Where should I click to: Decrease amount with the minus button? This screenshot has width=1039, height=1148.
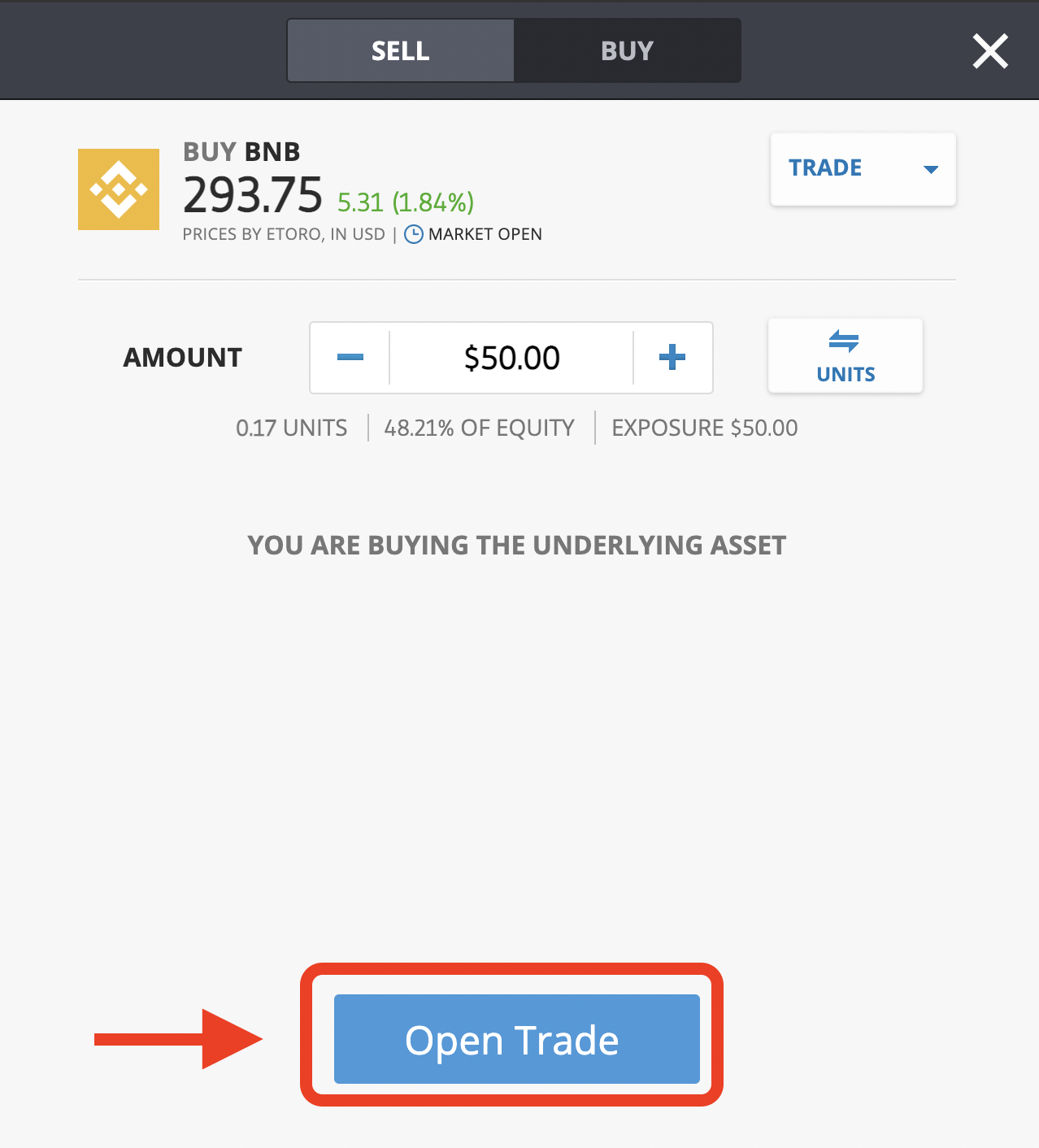pos(350,358)
